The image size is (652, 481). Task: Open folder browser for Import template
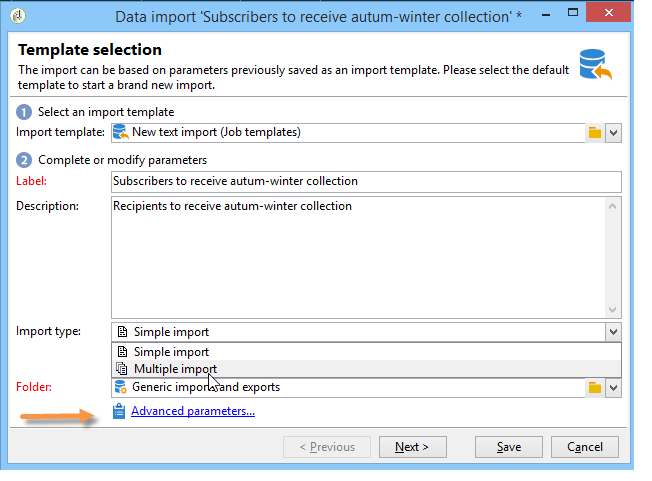(595, 133)
